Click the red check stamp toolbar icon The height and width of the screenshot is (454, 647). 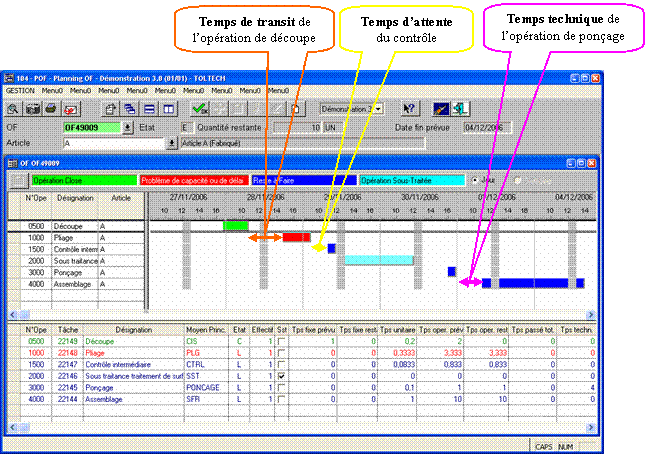coord(71,109)
